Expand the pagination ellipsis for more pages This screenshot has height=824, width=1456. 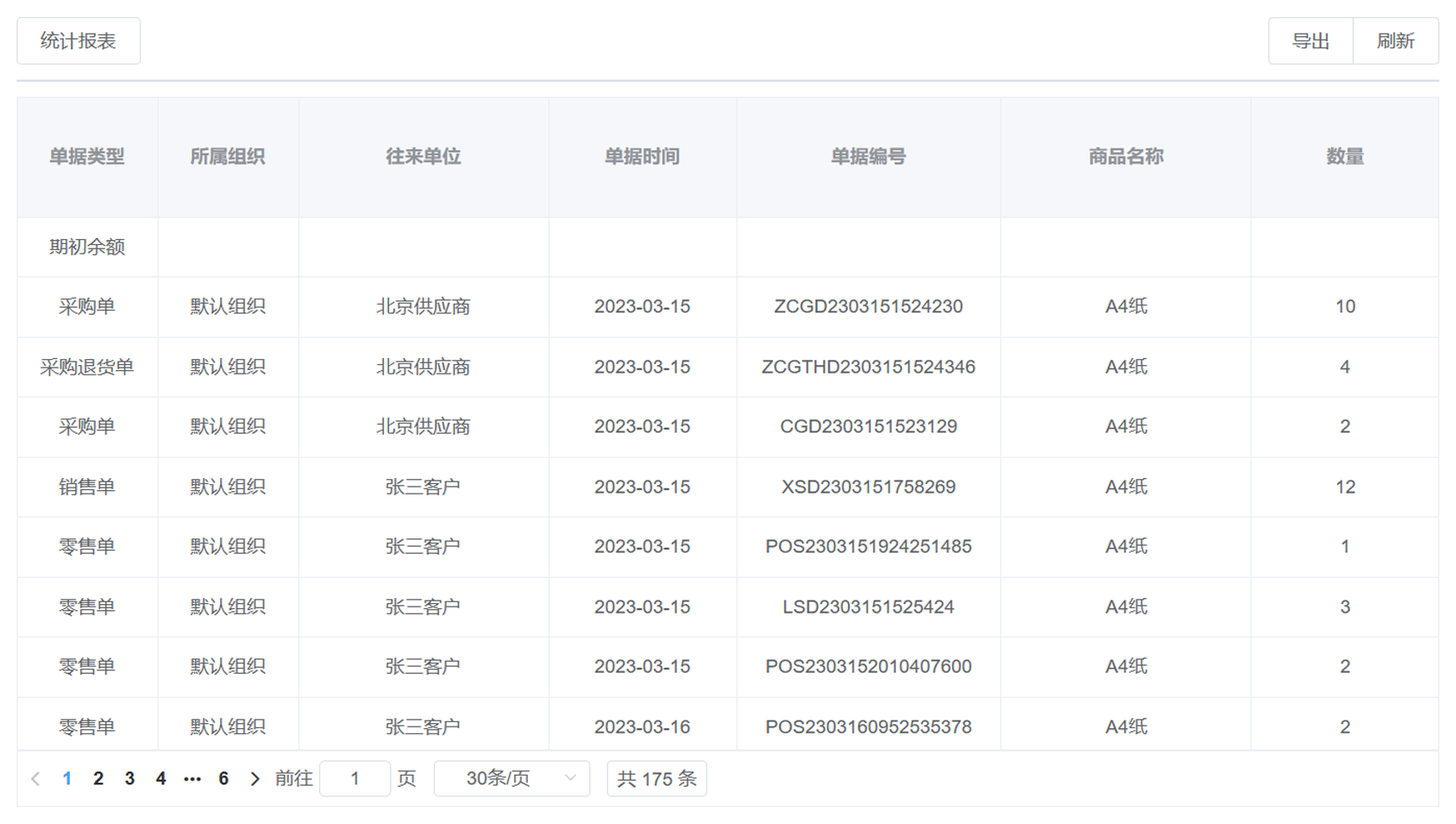(x=192, y=779)
